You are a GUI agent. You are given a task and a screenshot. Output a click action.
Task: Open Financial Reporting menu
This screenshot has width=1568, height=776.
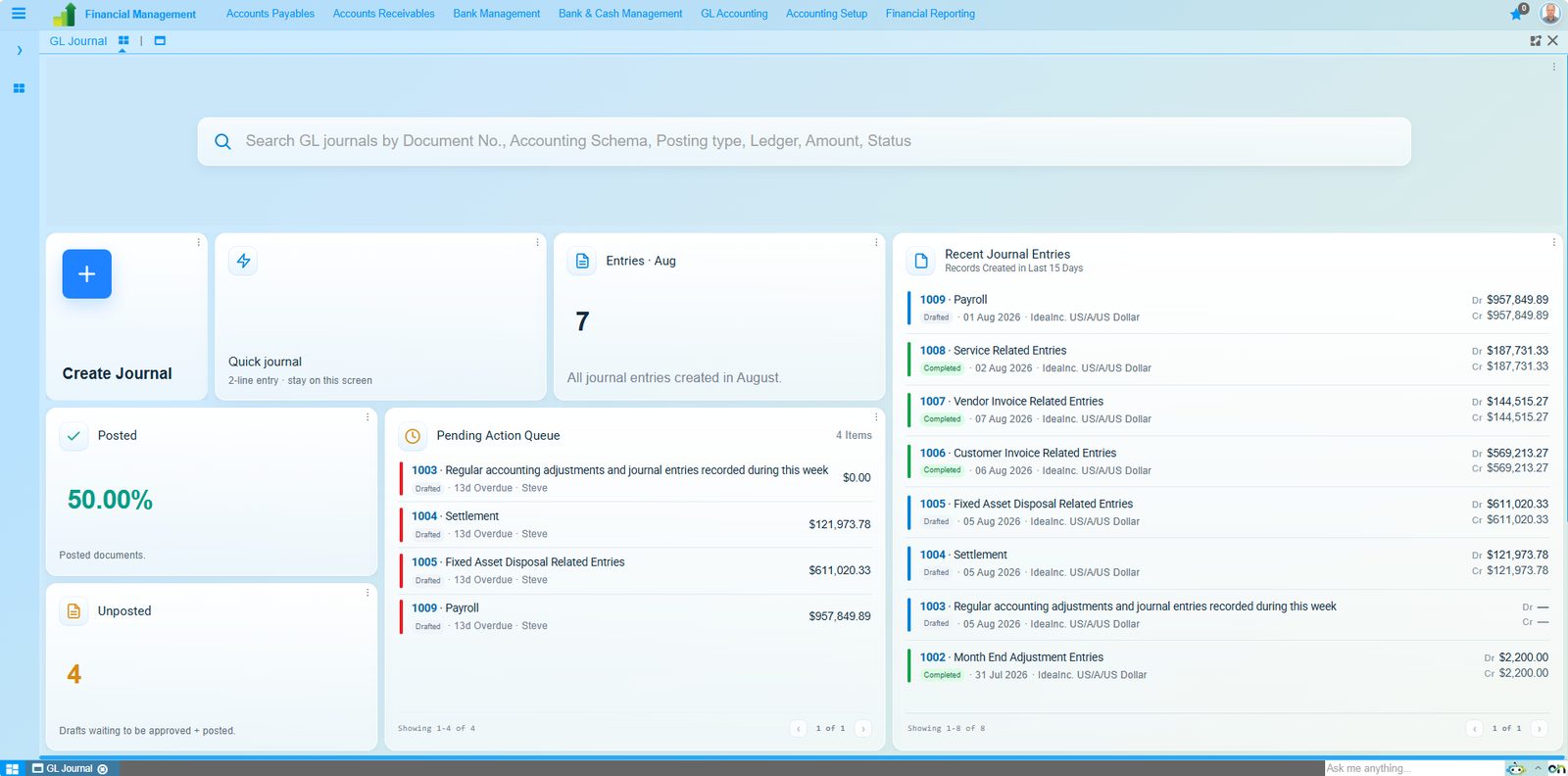(930, 14)
